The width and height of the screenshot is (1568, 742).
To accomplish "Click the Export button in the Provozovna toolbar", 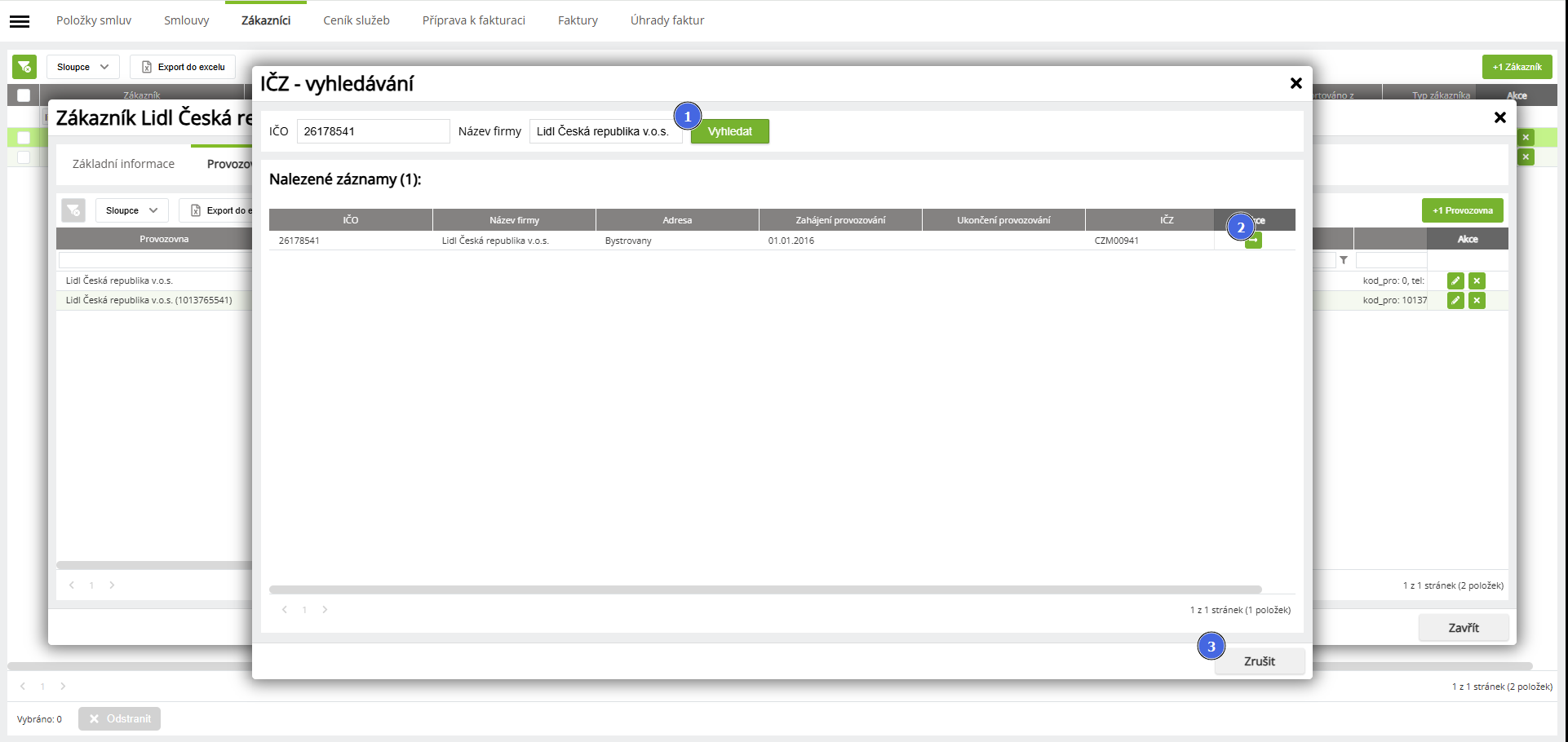I will pyautogui.click(x=216, y=210).
